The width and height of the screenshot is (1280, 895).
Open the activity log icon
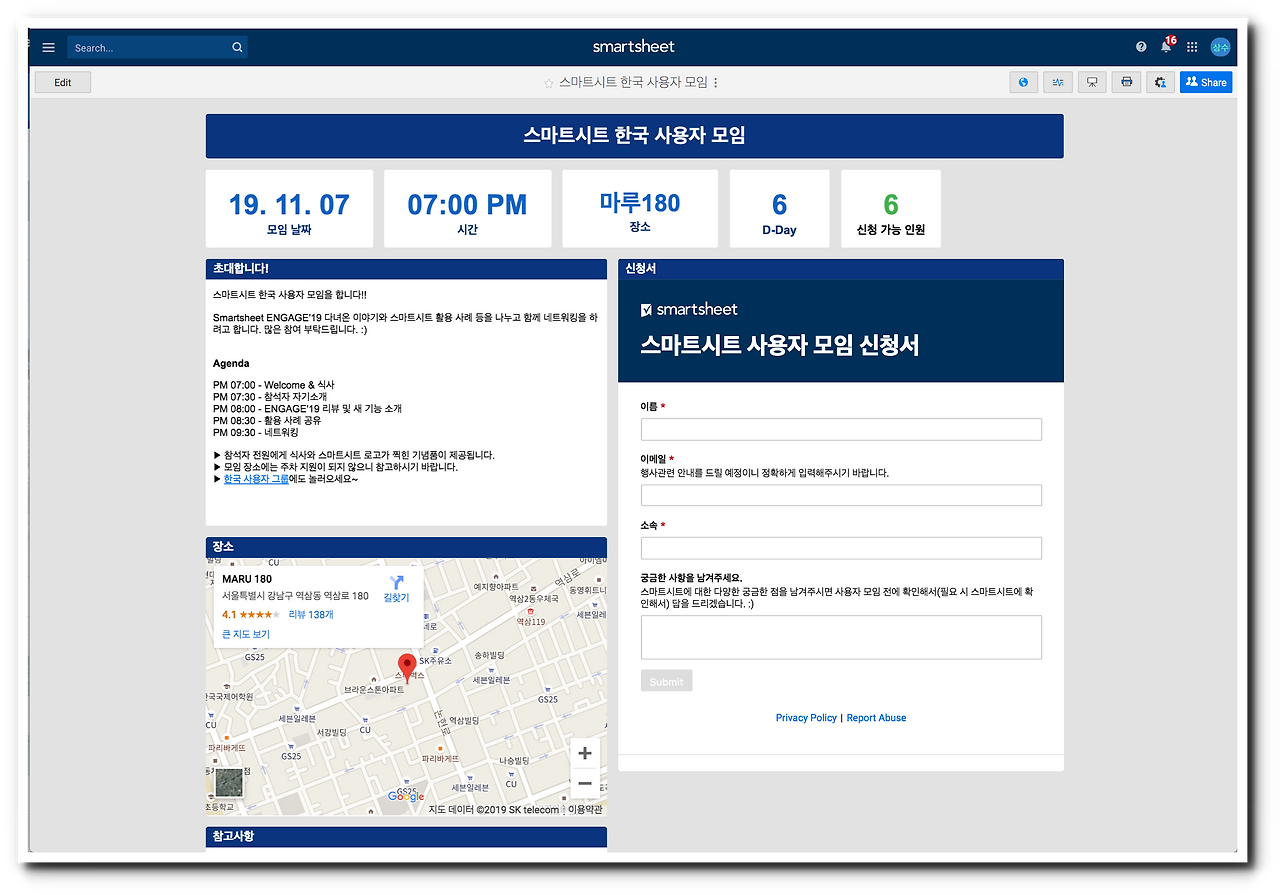[1058, 82]
